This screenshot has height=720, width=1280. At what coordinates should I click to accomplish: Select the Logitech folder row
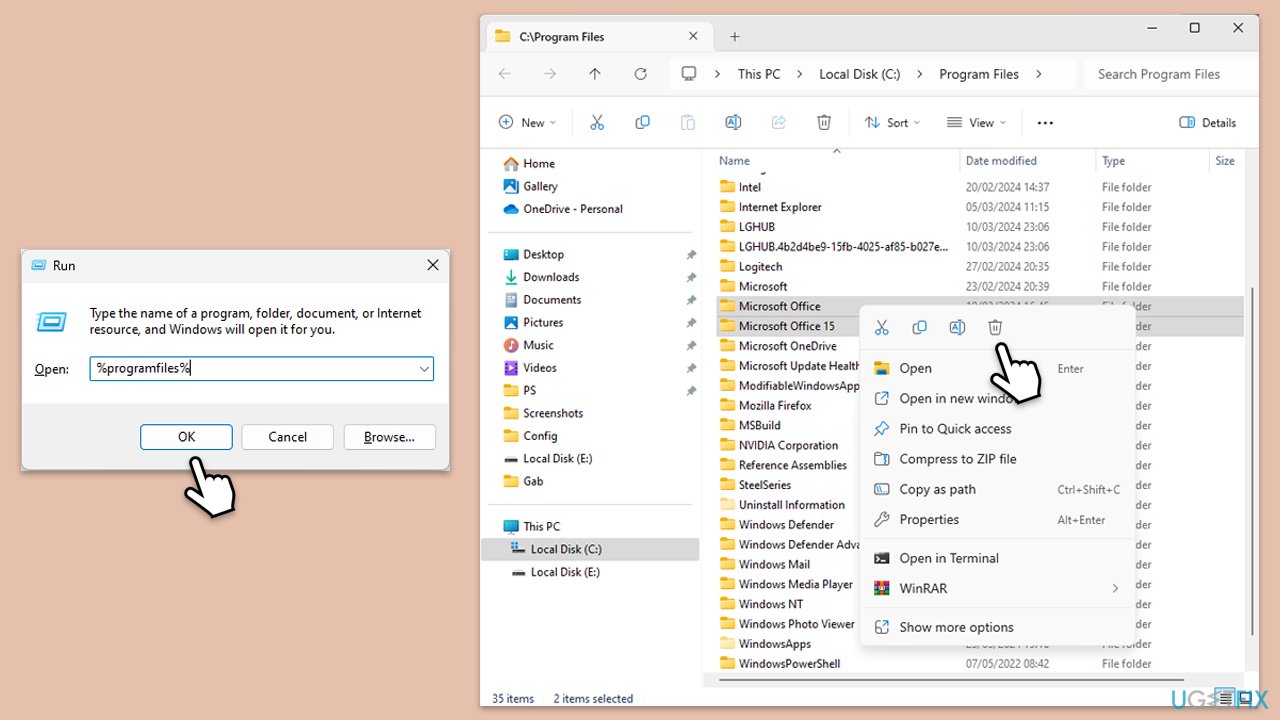980,267
